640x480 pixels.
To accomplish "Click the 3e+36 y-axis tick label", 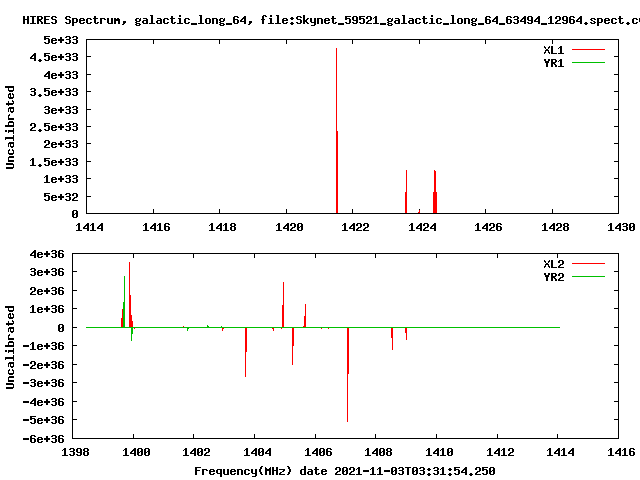I will (47, 272).
